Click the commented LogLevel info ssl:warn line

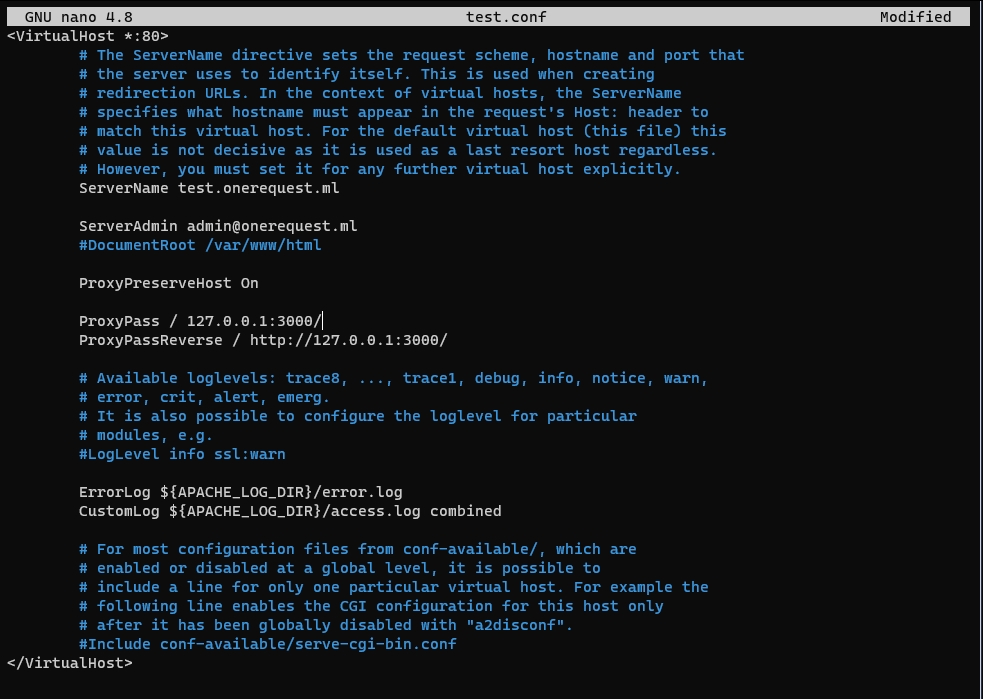tap(182, 454)
